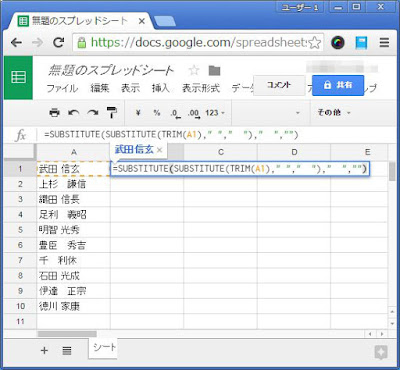Click cell containing 武田 信玄
The image size is (400, 370).
click(x=74, y=169)
